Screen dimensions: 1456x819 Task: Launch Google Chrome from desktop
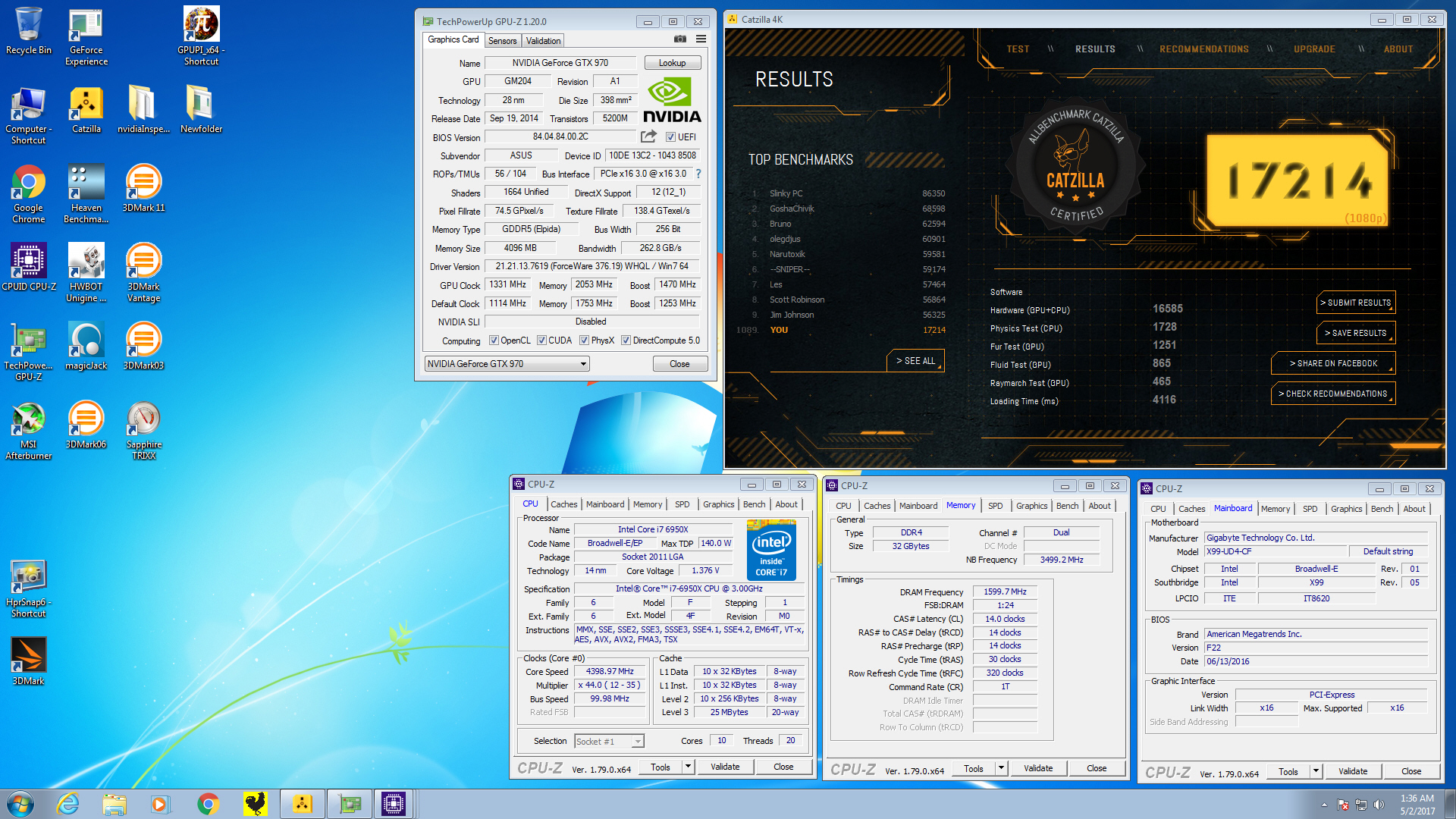(x=29, y=194)
